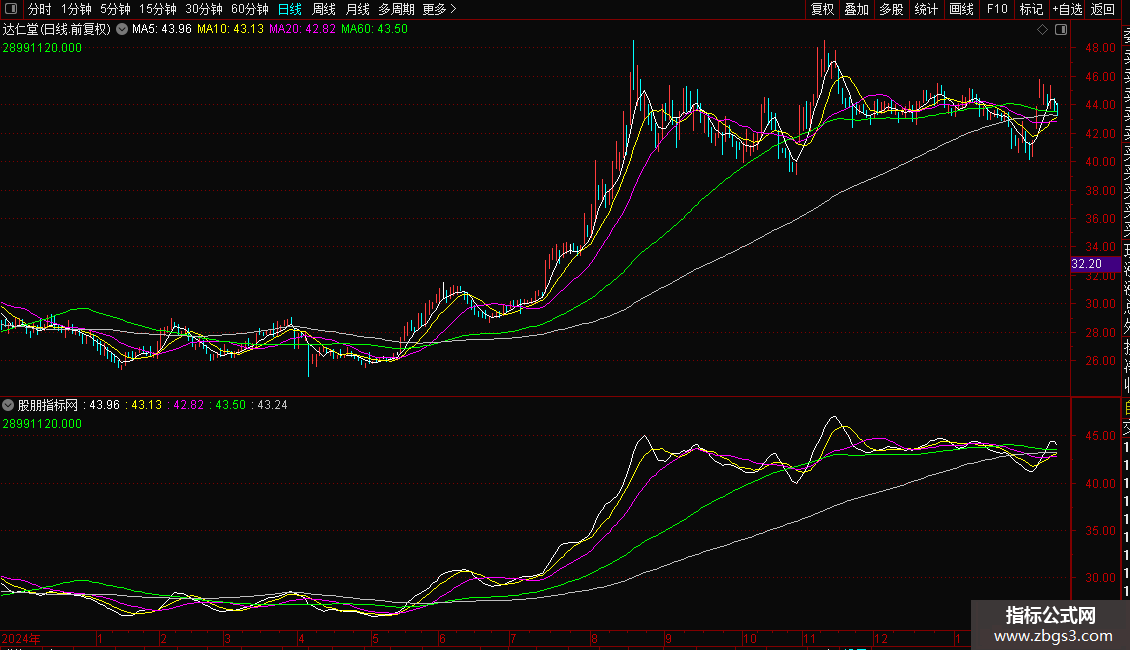Screen dimensions: 1130x650
Task: Switch to 月线 monthly chart
Action: point(357,9)
